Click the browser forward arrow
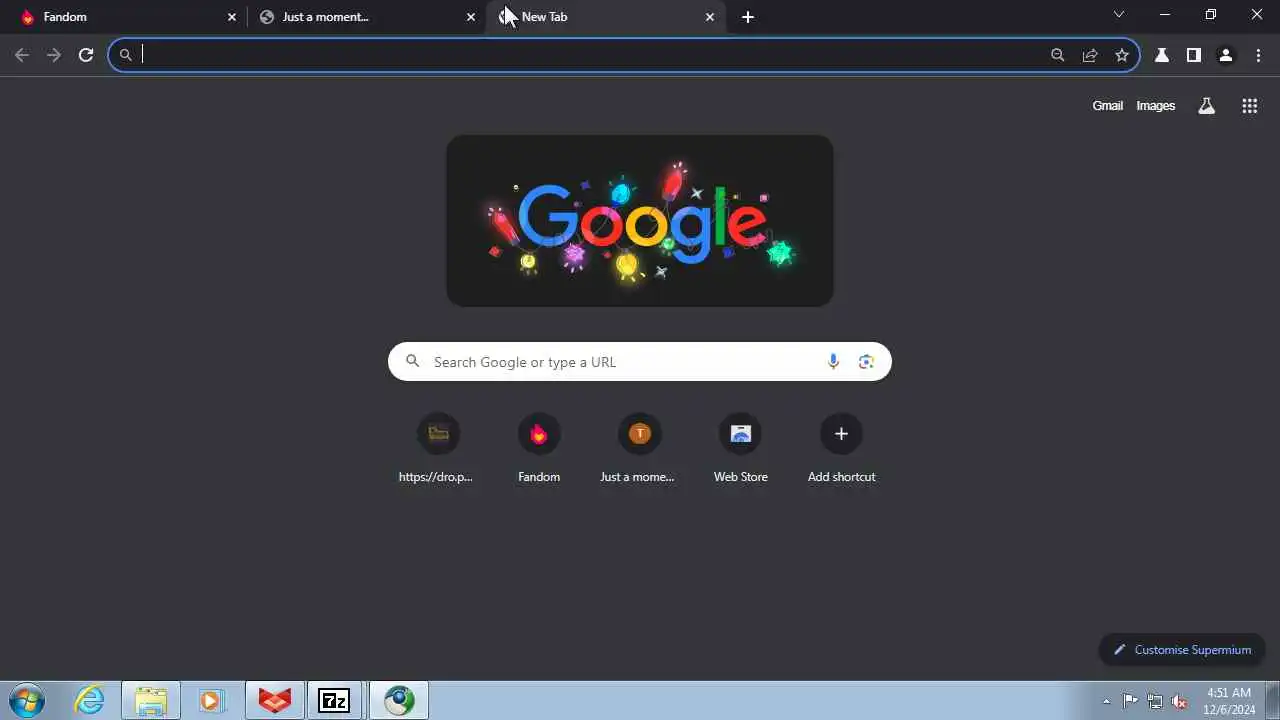The image size is (1280, 720). 54,55
